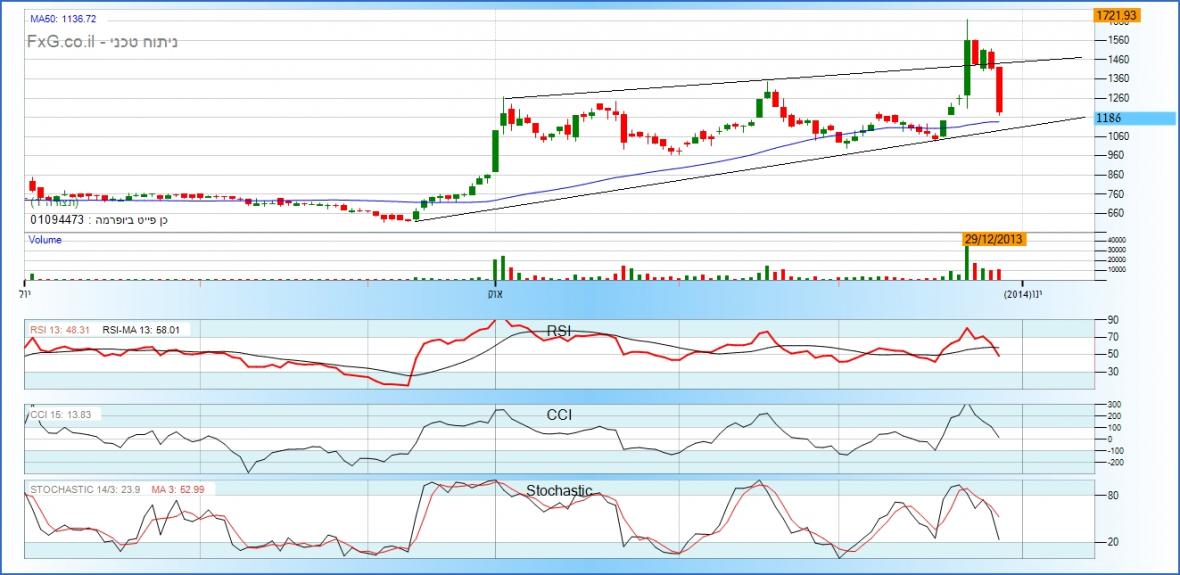
Task: Click the 01094473 security ID label
Action: pyautogui.click(x=58, y=219)
